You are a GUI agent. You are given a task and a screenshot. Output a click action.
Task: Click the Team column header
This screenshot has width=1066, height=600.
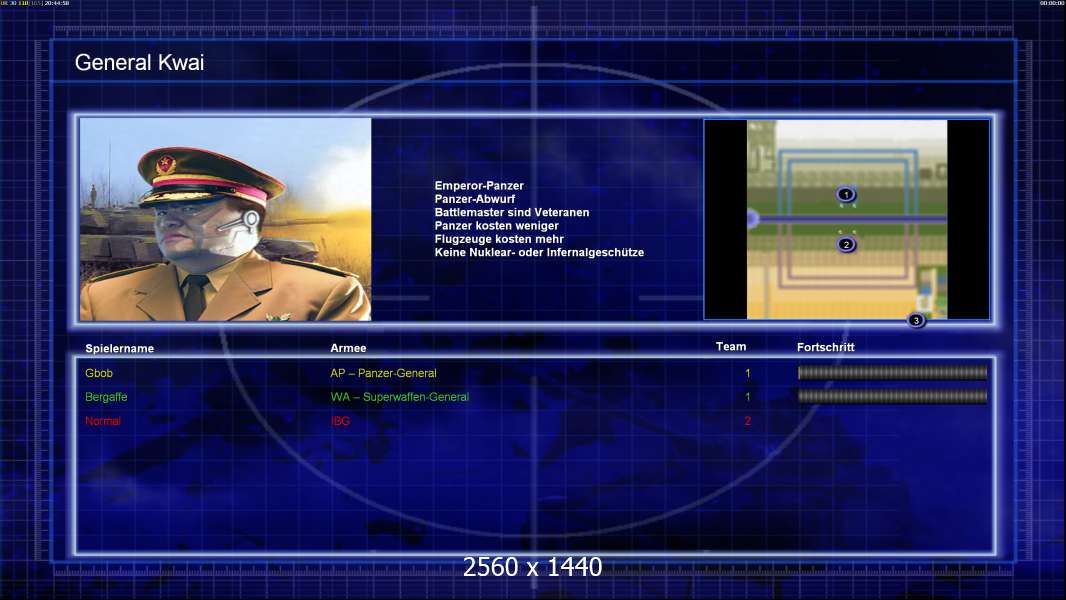[731, 347]
